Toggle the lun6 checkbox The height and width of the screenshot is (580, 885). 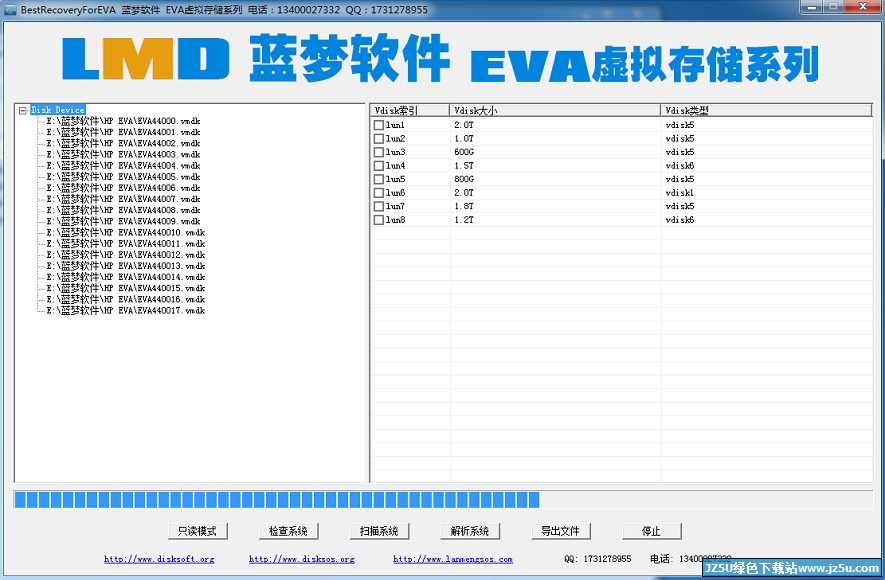click(379, 193)
